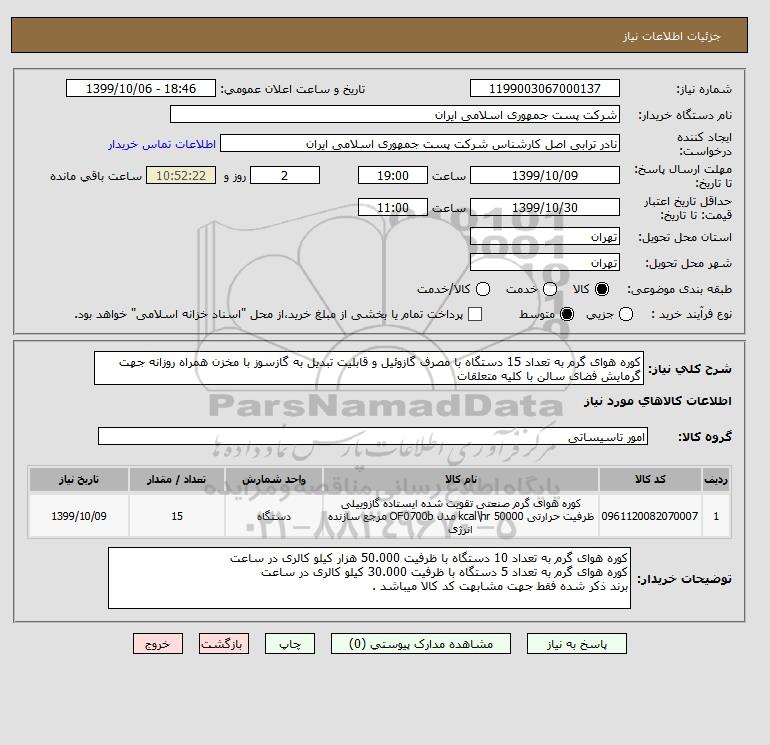Click the need number field 1199003067000137
Image resolution: width=770 pixels, height=745 pixels.
[x=545, y=88]
